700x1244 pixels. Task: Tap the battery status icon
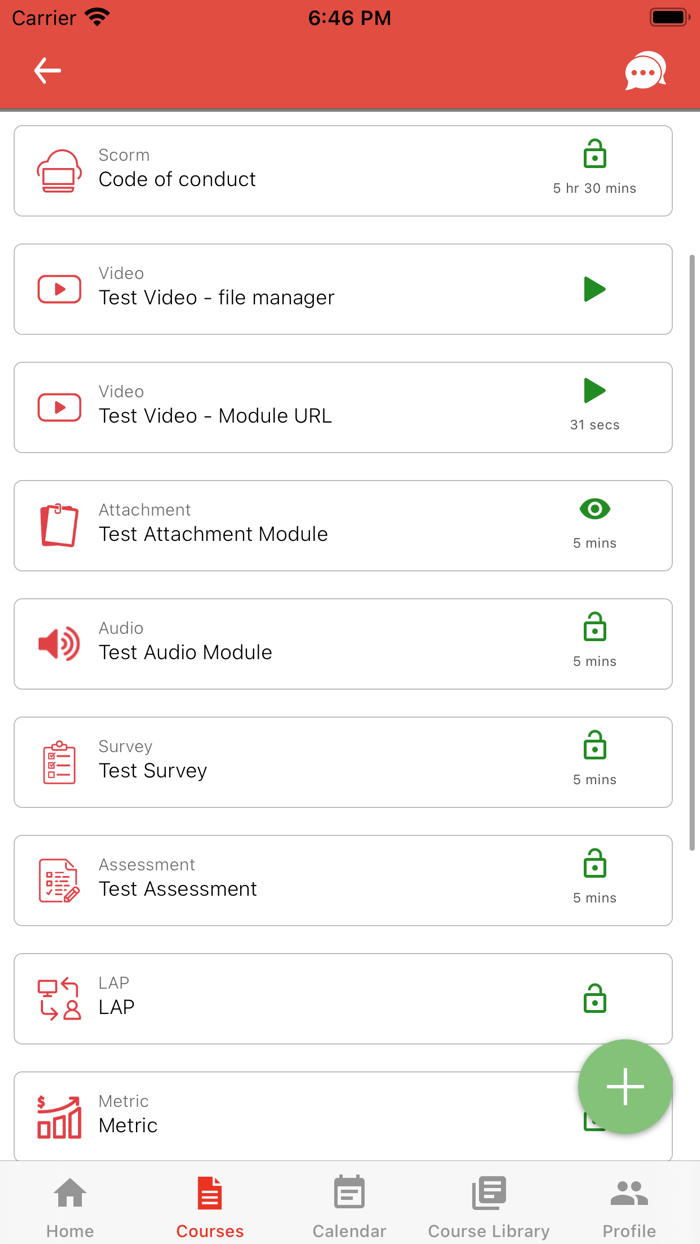668,17
